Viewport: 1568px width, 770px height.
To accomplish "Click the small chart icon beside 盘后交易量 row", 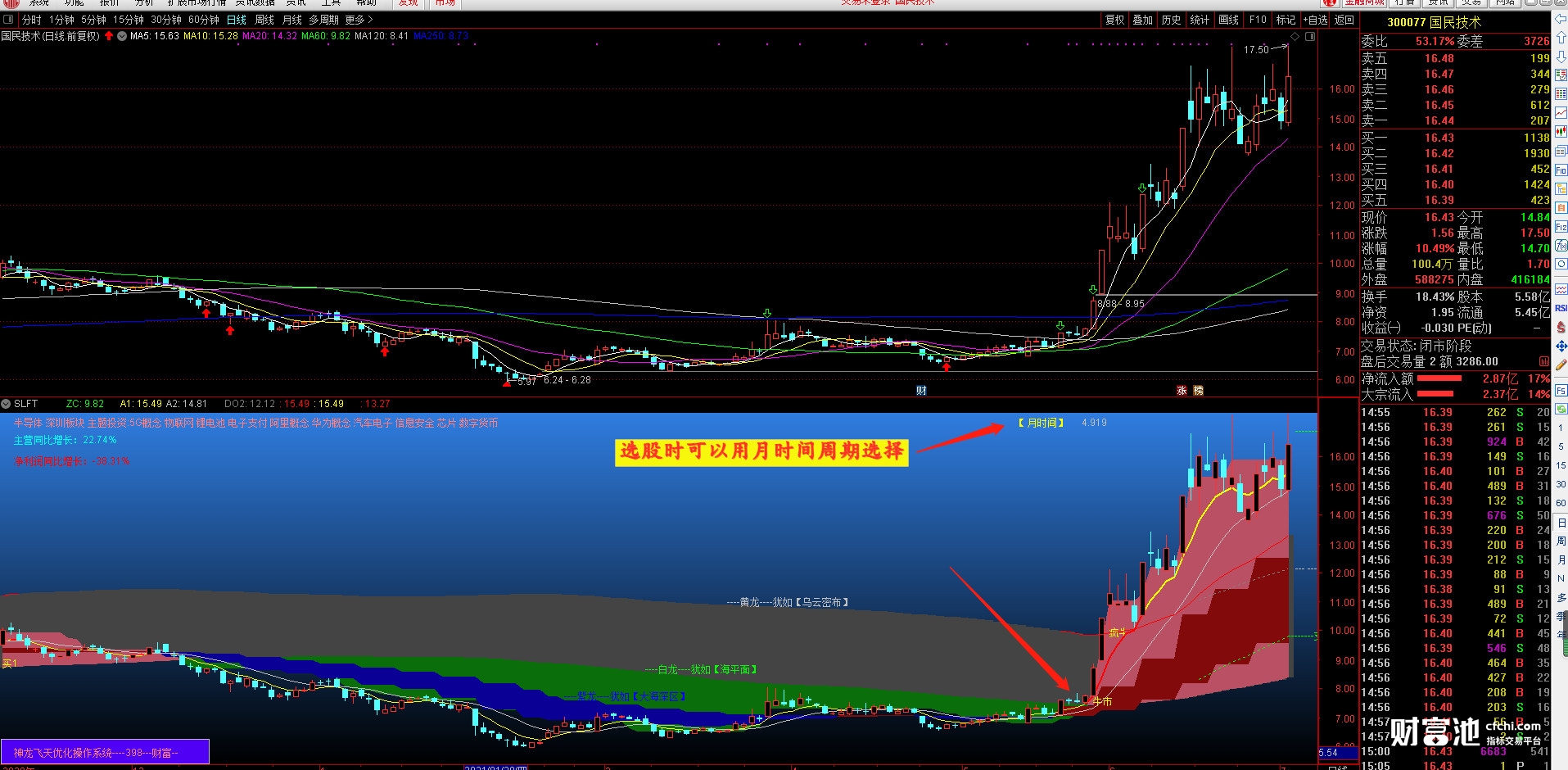I will click(x=1543, y=361).
